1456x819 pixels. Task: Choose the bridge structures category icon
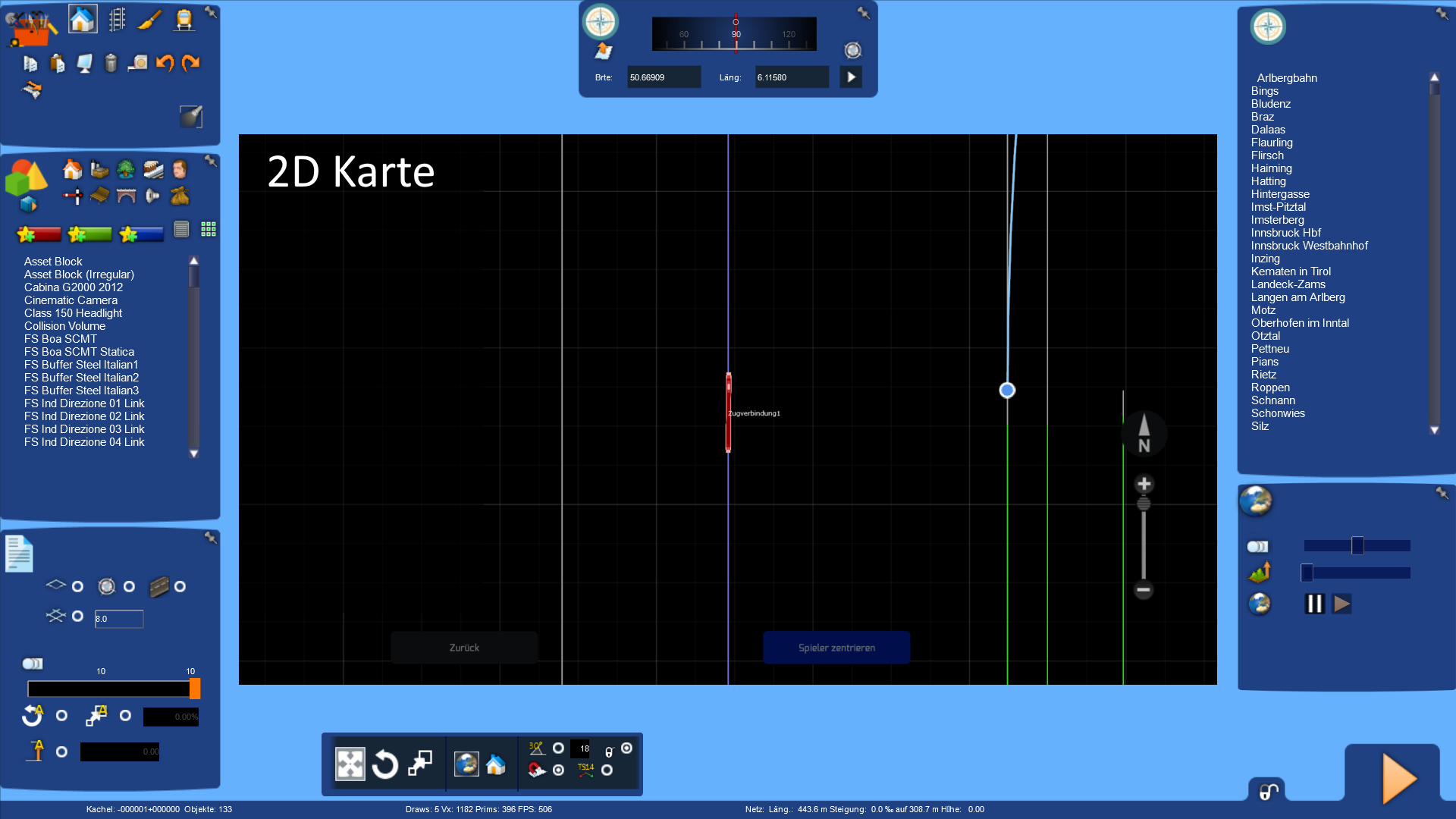pos(126,196)
